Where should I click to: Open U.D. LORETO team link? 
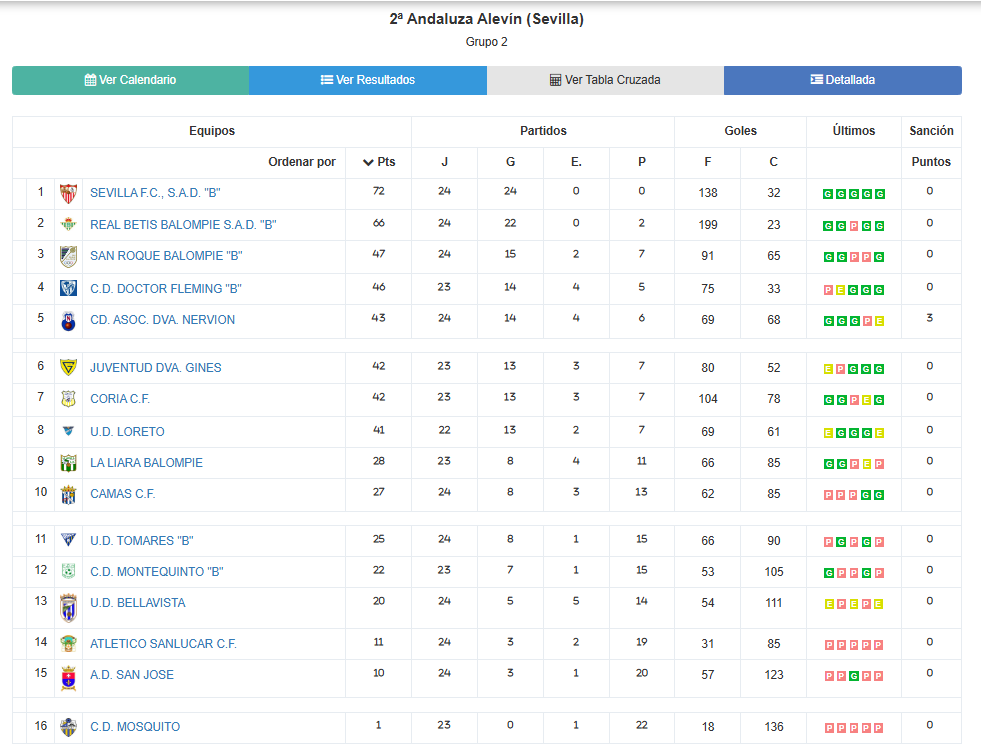127,432
